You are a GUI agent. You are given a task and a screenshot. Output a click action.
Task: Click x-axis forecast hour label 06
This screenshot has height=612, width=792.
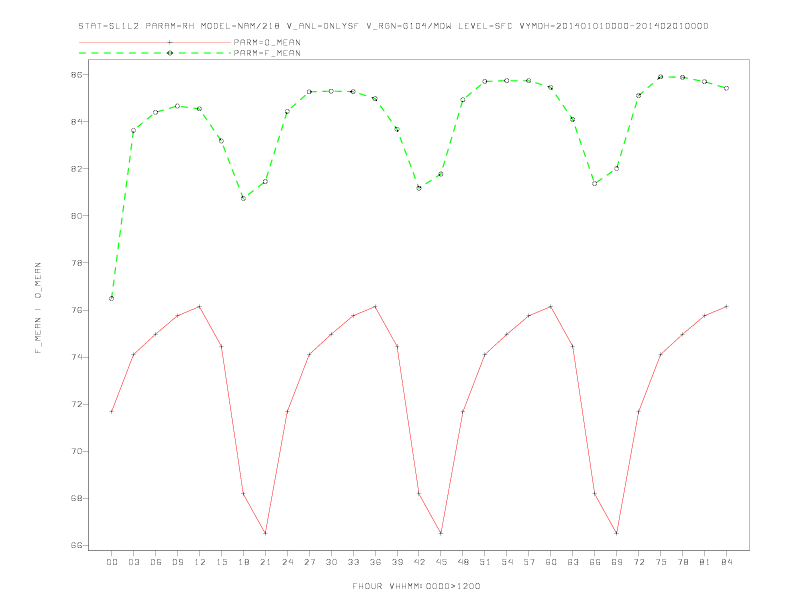(x=156, y=562)
